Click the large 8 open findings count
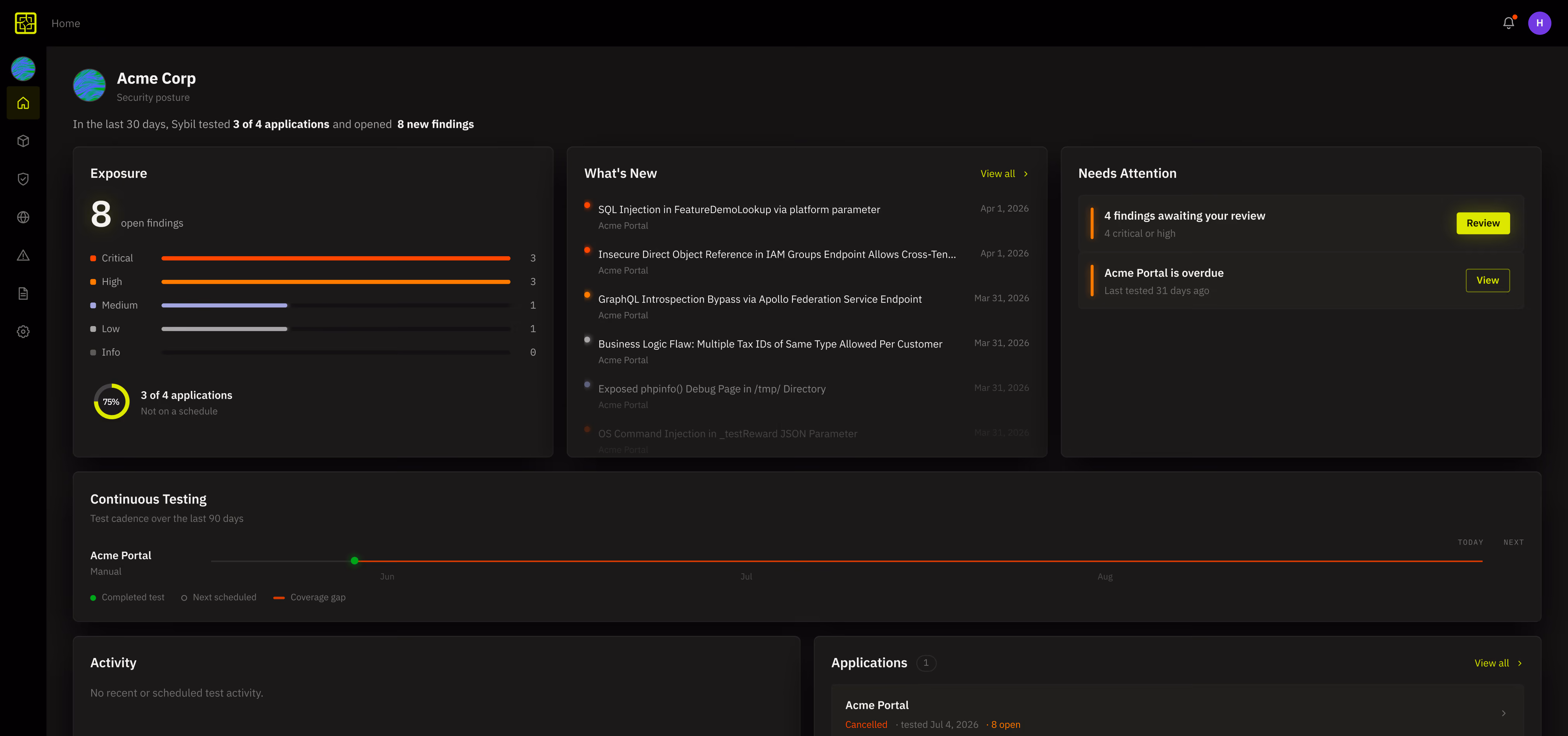Image resolution: width=1568 pixels, height=736 pixels. (x=101, y=214)
